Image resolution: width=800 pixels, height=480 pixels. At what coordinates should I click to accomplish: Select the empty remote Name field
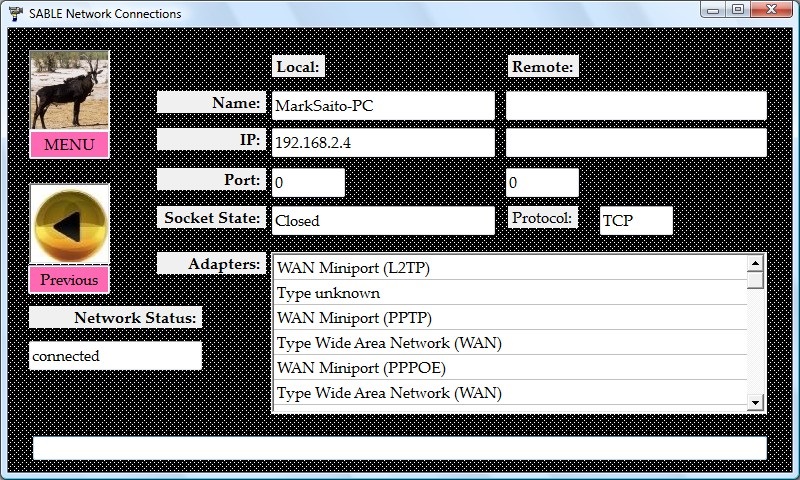point(635,105)
